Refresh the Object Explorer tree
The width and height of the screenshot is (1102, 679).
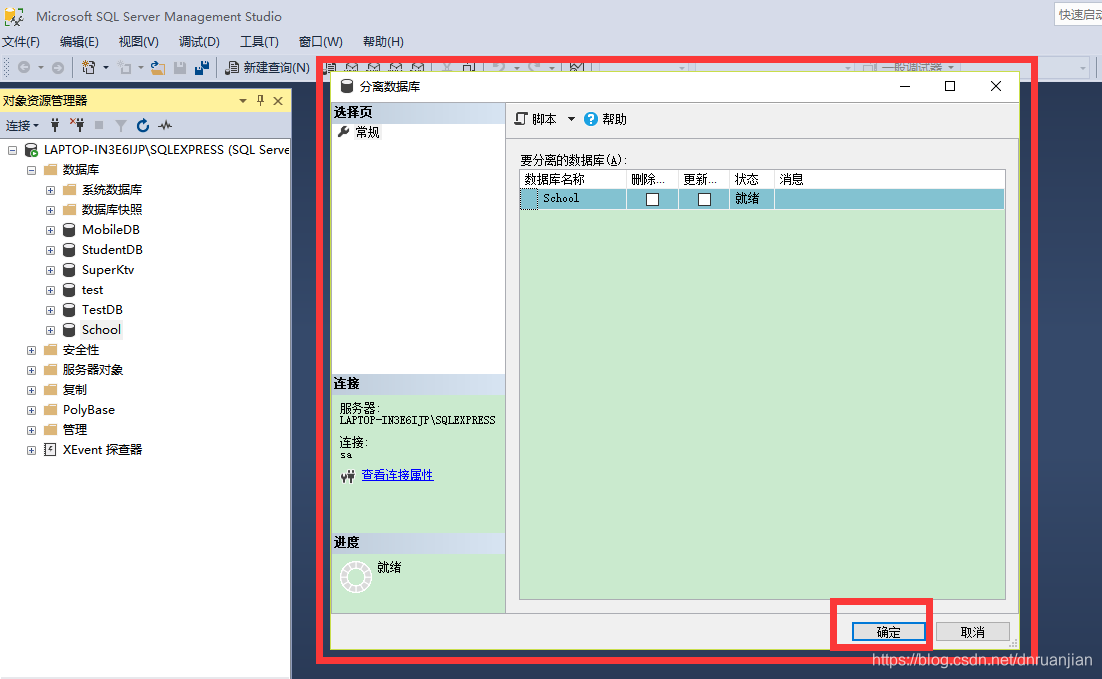coord(143,125)
